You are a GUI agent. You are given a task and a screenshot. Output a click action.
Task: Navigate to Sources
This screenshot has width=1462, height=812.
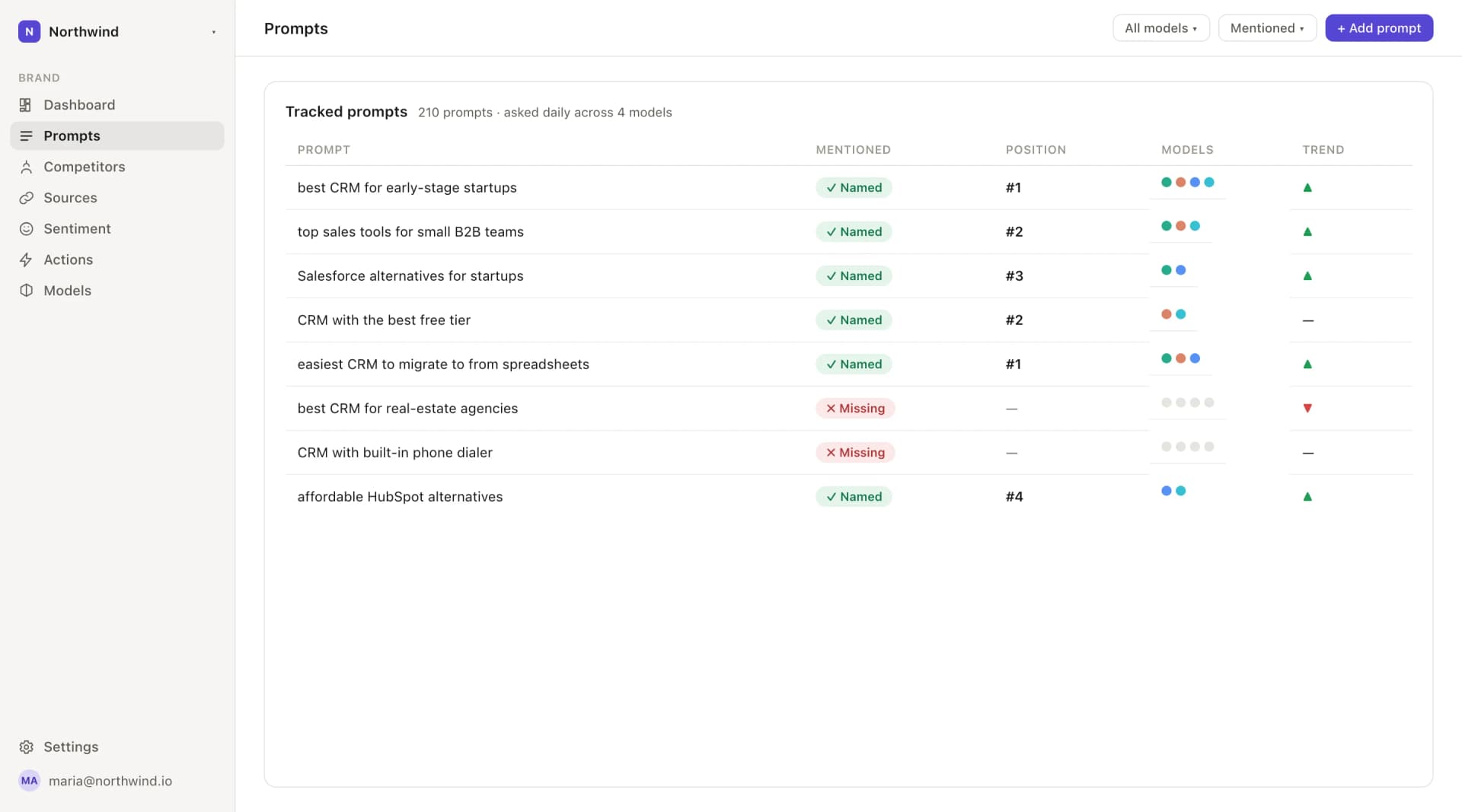(117, 198)
